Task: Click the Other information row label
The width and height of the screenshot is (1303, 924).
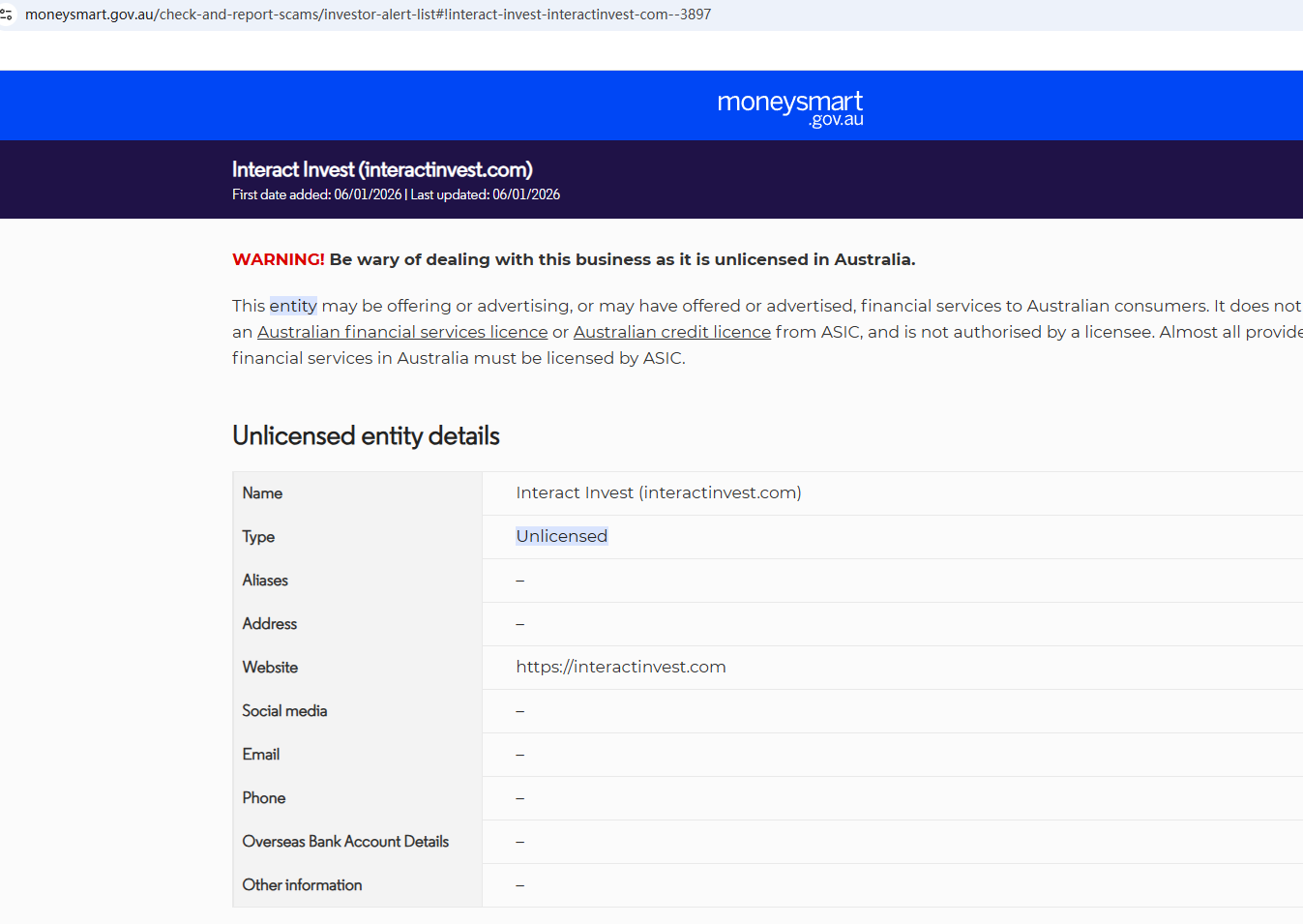Action: point(302,885)
